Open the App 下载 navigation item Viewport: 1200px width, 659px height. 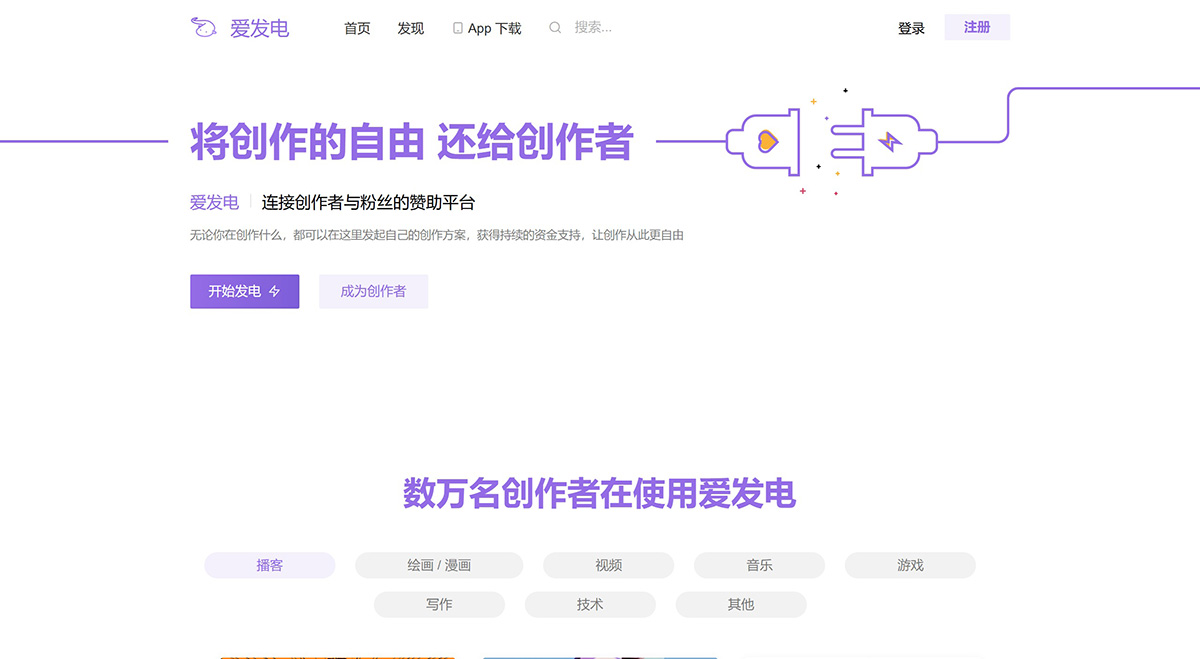point(487,28)
